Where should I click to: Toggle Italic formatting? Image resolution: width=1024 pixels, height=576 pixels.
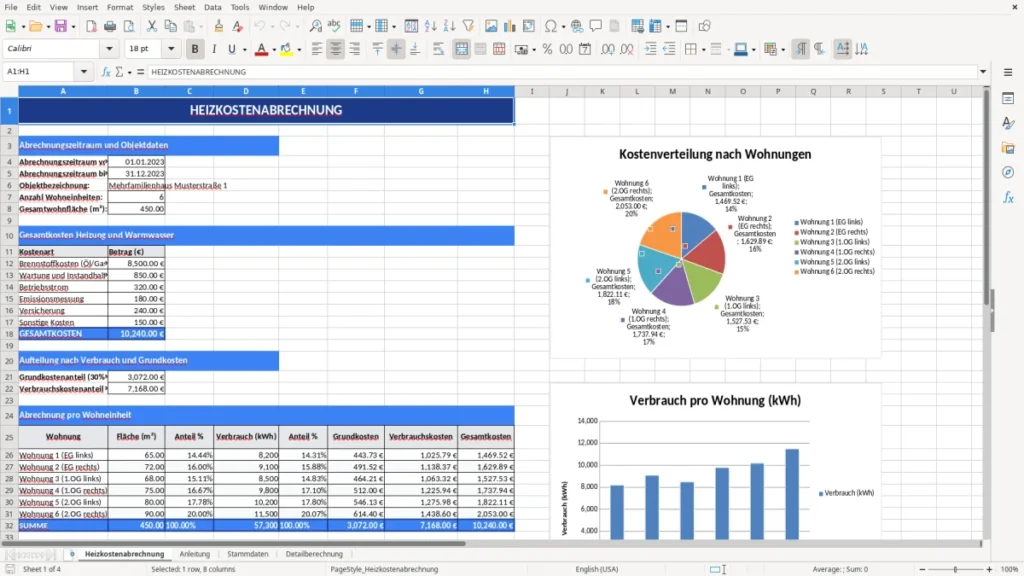pos(214,49)
